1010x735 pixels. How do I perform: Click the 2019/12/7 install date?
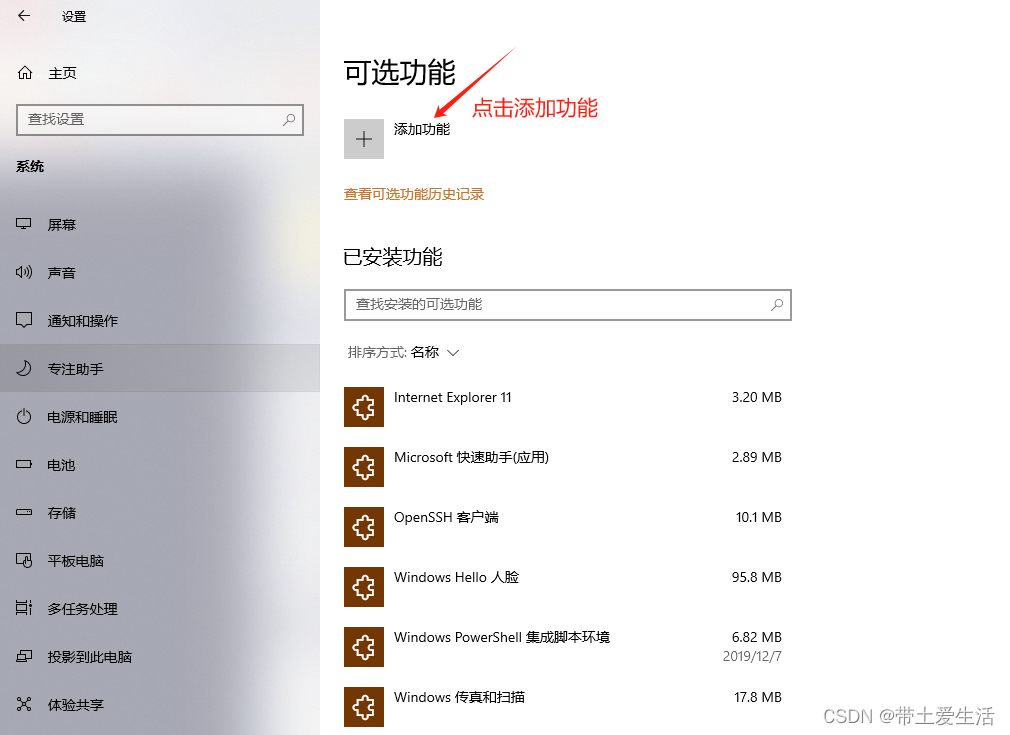click(x=752, y=656)
